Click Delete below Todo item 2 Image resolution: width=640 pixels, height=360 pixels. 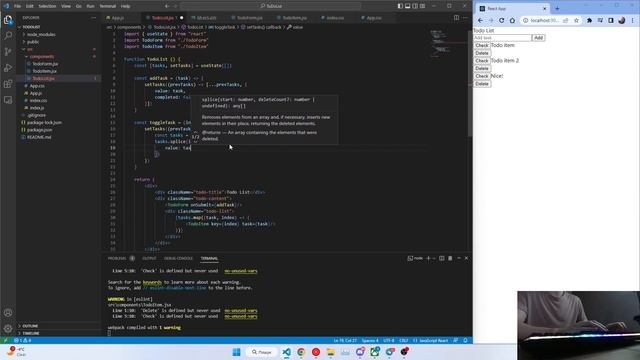[482, 68]
